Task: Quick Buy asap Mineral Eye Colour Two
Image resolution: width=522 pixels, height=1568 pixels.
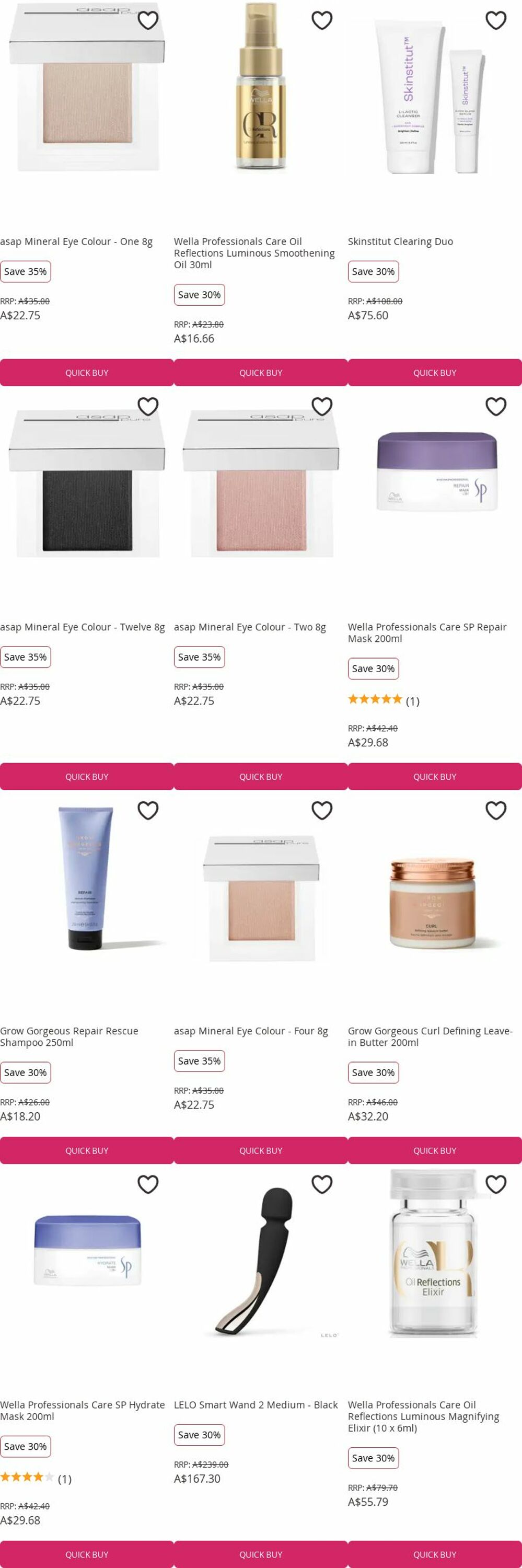Action: [x=260, y=777]
